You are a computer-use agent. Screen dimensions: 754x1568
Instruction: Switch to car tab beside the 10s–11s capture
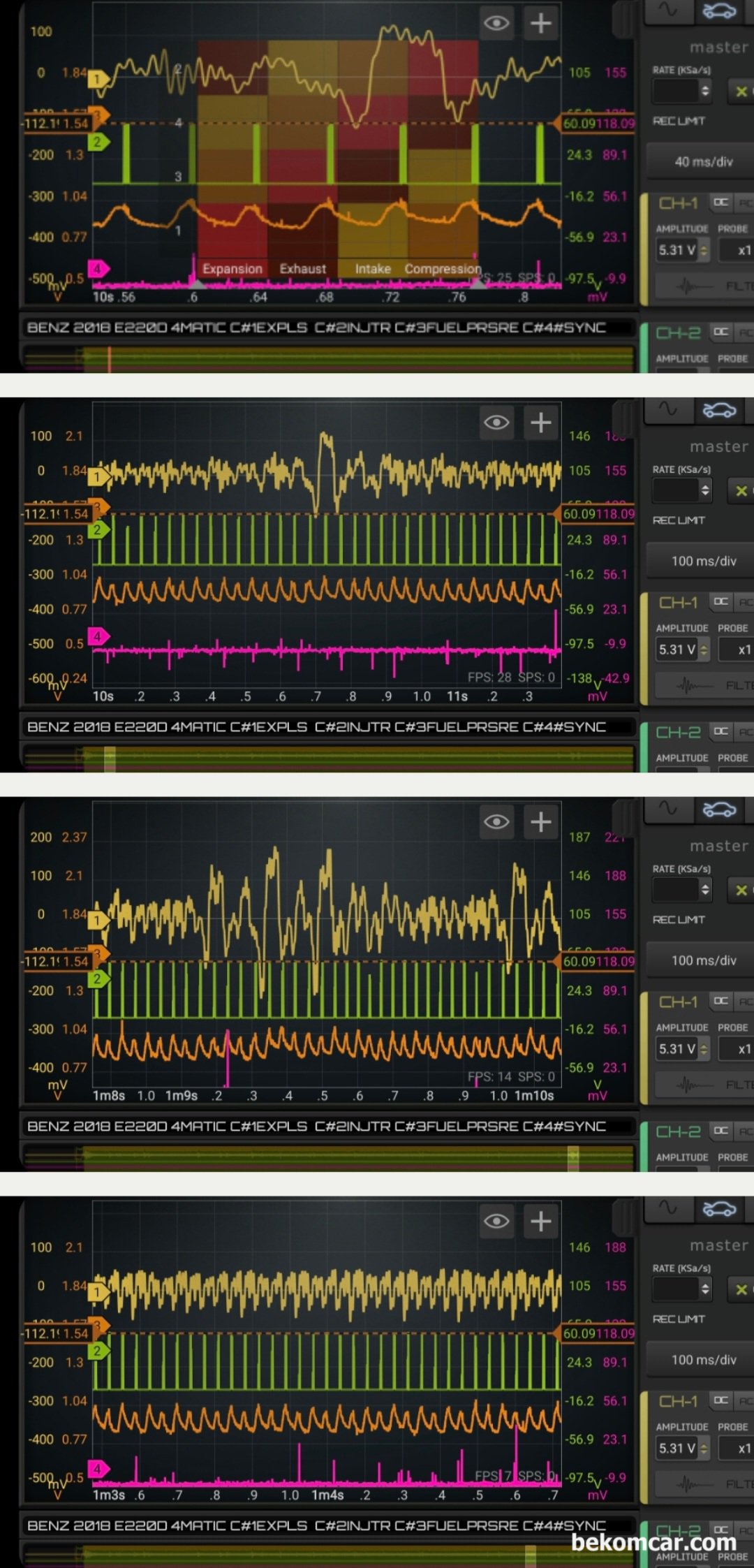(719, 410)
